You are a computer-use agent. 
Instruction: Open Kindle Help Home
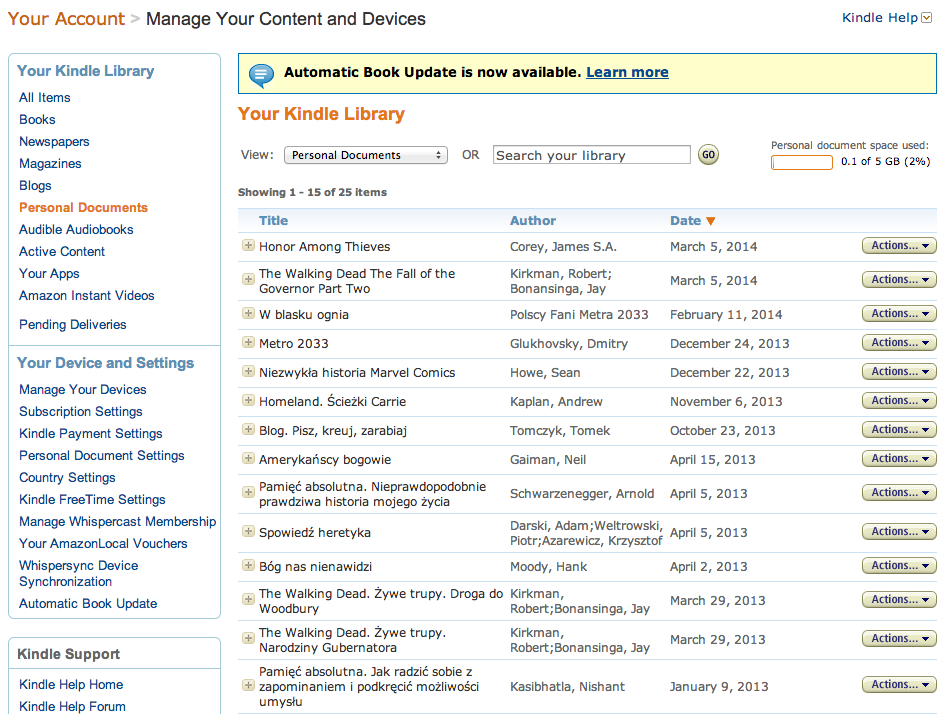point(71,685)
